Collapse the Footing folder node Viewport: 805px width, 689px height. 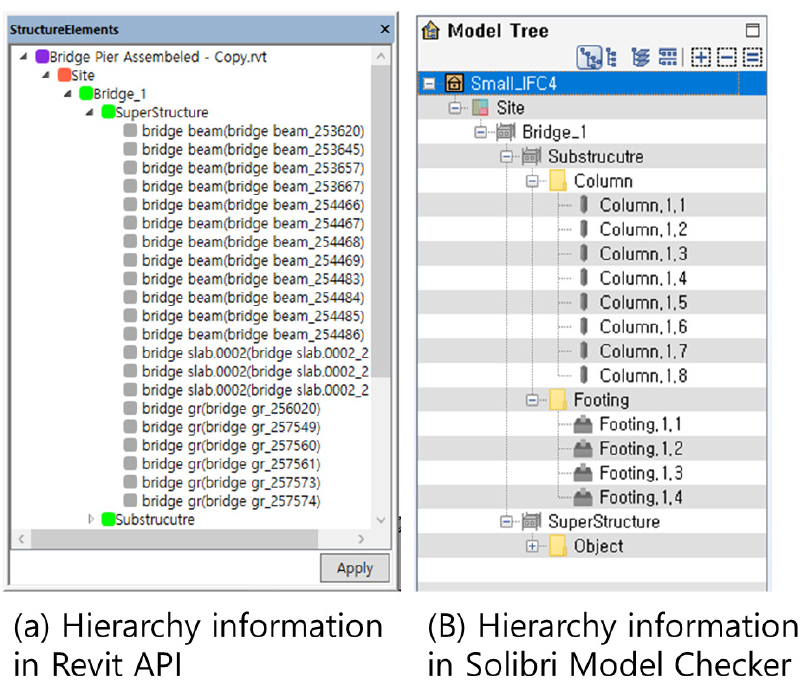click(x=532, y=400)
